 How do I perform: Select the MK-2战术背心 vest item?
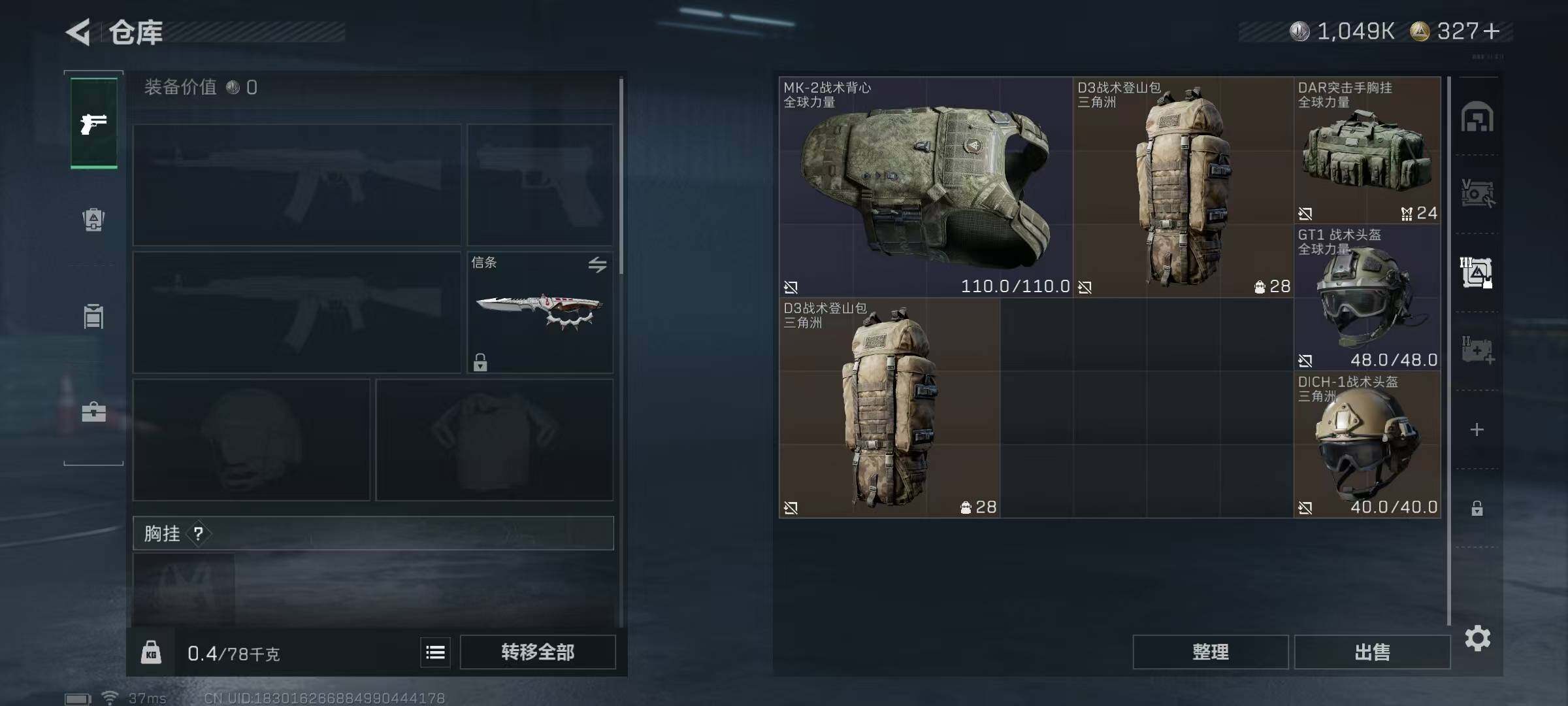[x=926, y=187]
